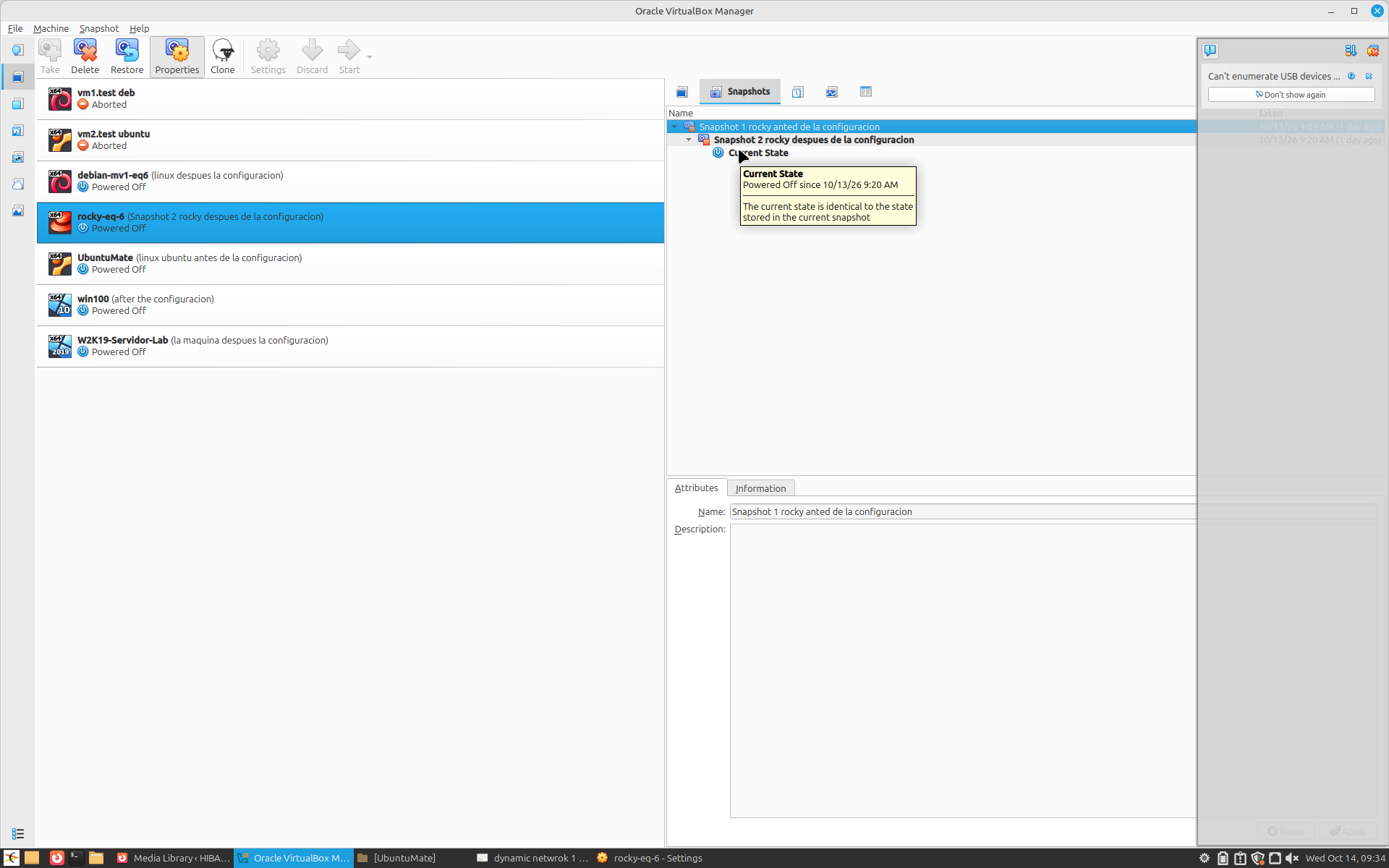Switch to the Information tab
Image resolution: width=1389 pixels, height=868 pixels.
pos(760,488)
